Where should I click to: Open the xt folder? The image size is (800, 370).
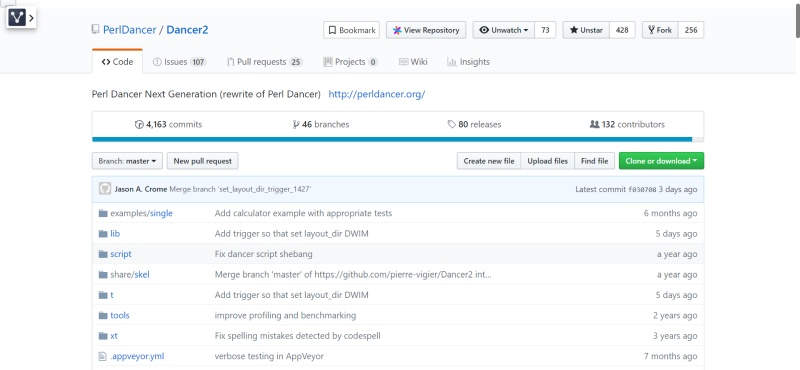pyautogui.click(x=114, y=336)
